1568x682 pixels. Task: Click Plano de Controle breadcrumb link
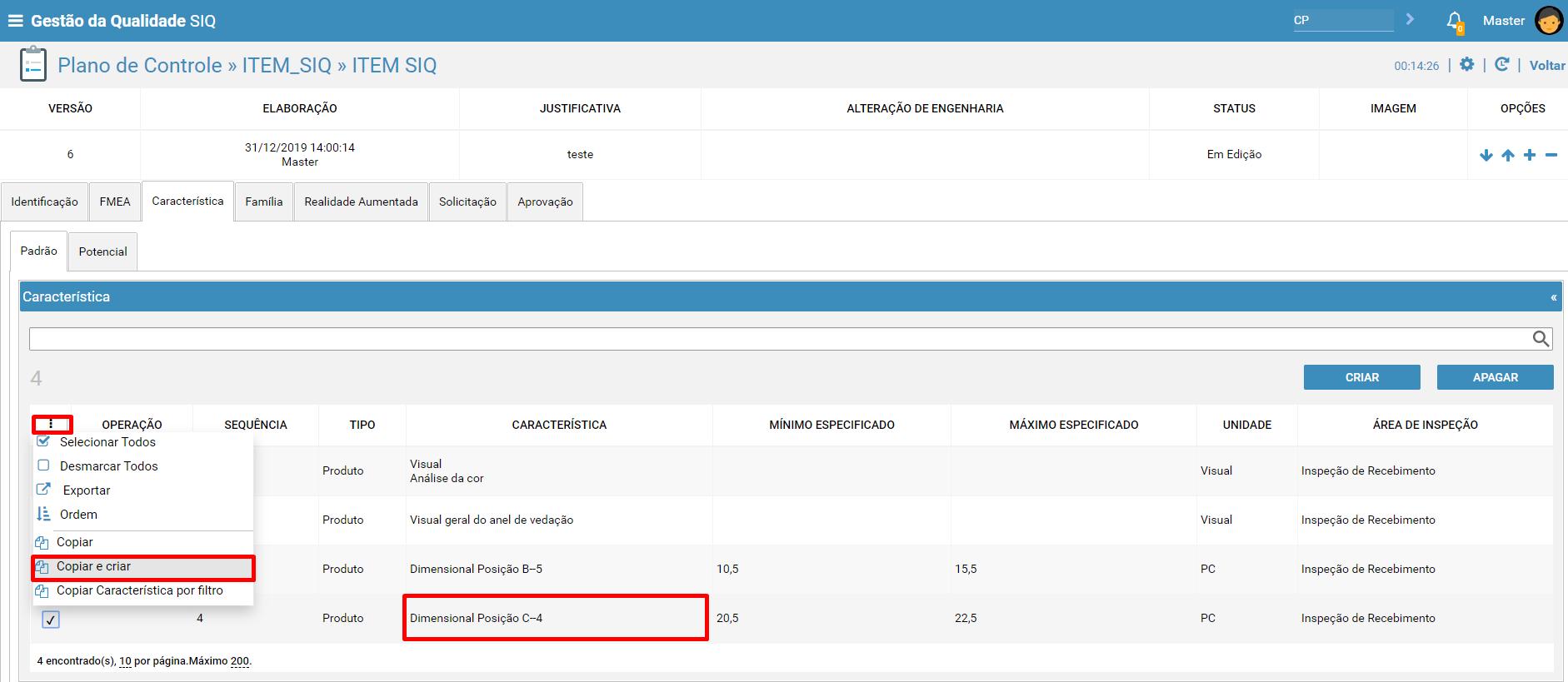[140, 65]
